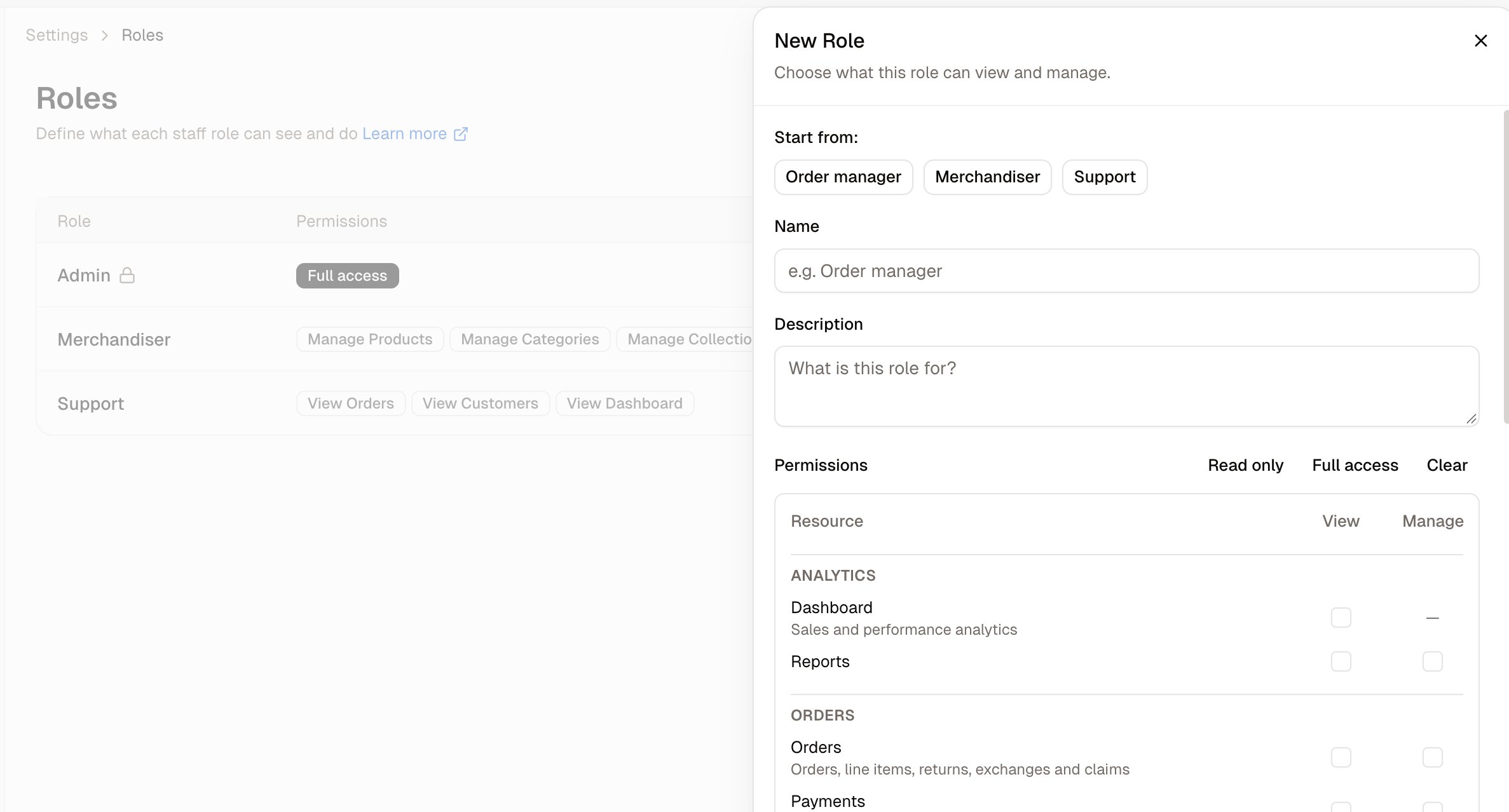Enable Manage permission for Orders

(1432, 757)
